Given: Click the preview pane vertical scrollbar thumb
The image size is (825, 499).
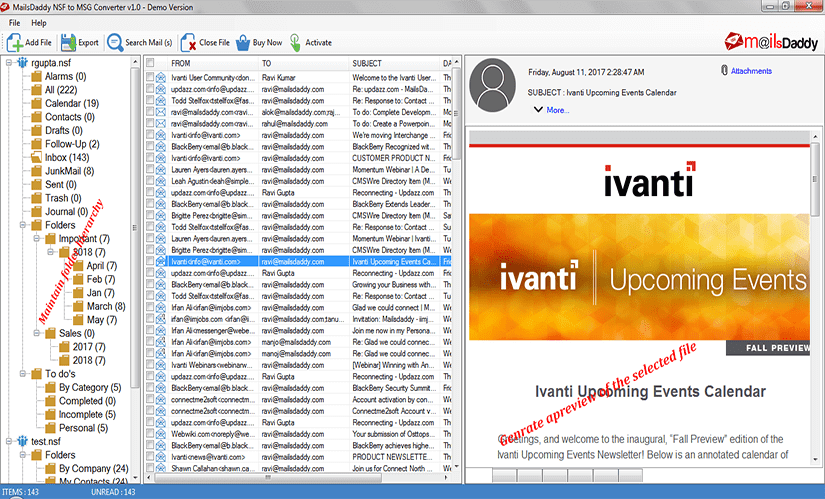Looking at the screenshot, I should click(815, 179).
